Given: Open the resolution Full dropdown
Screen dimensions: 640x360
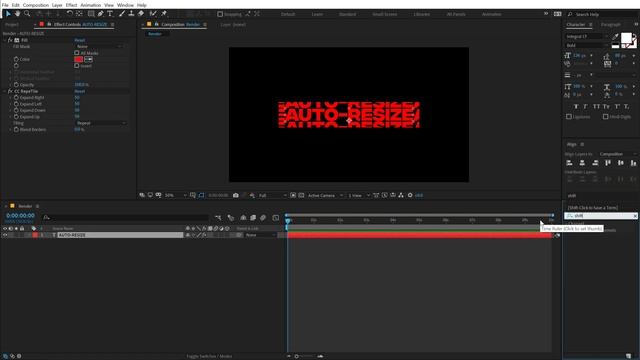Looking at the screenshot, I should tap(272, 196).
